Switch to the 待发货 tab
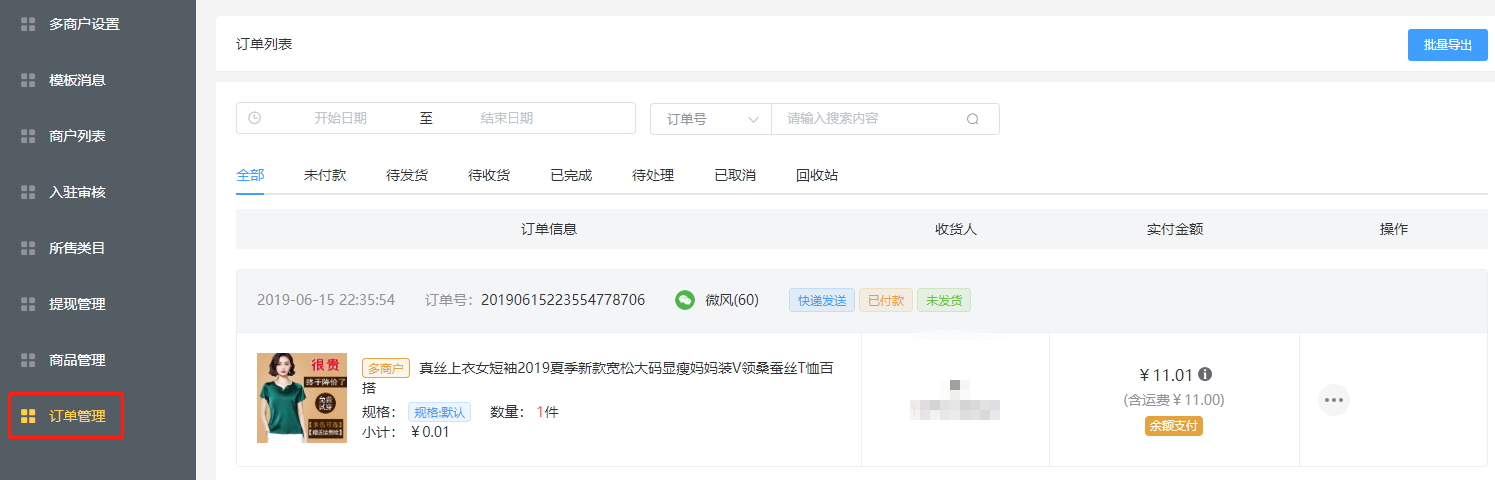Image resolution: width=1495 pixels, height=480 pixels. 407,175
